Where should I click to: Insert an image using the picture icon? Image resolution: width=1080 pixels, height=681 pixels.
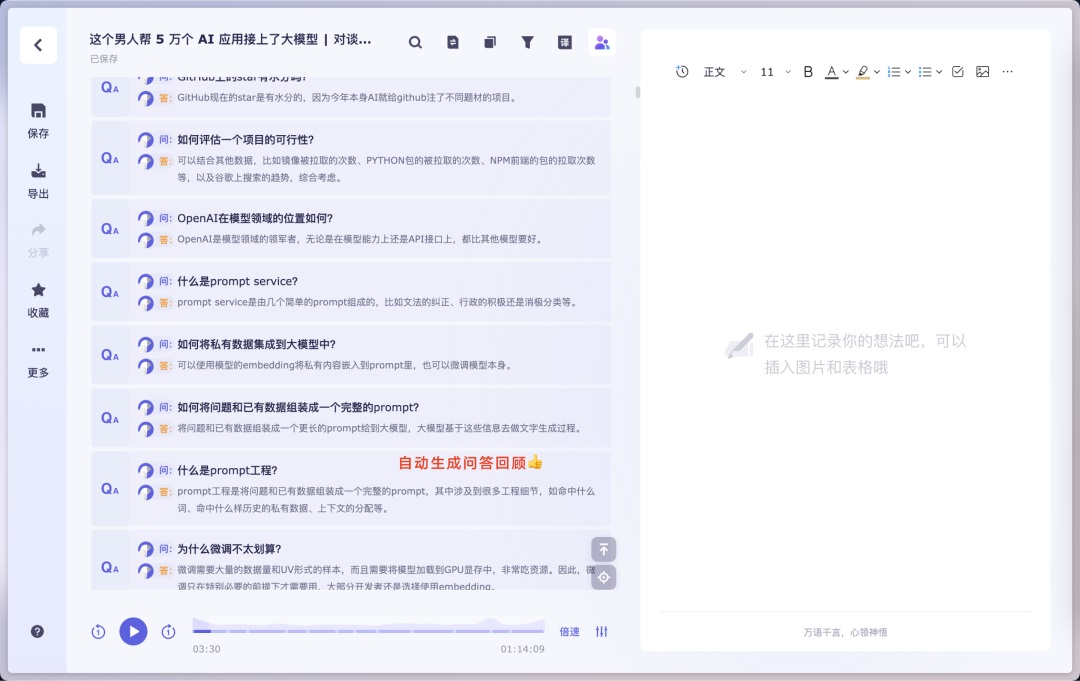coord(982,71)
